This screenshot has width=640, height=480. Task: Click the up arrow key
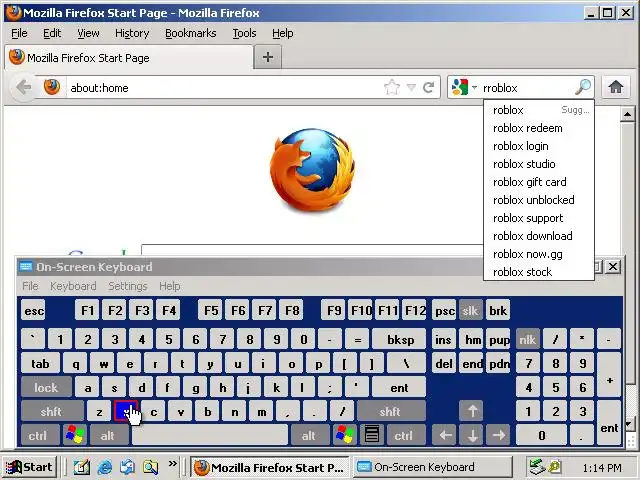click(472, 411)
